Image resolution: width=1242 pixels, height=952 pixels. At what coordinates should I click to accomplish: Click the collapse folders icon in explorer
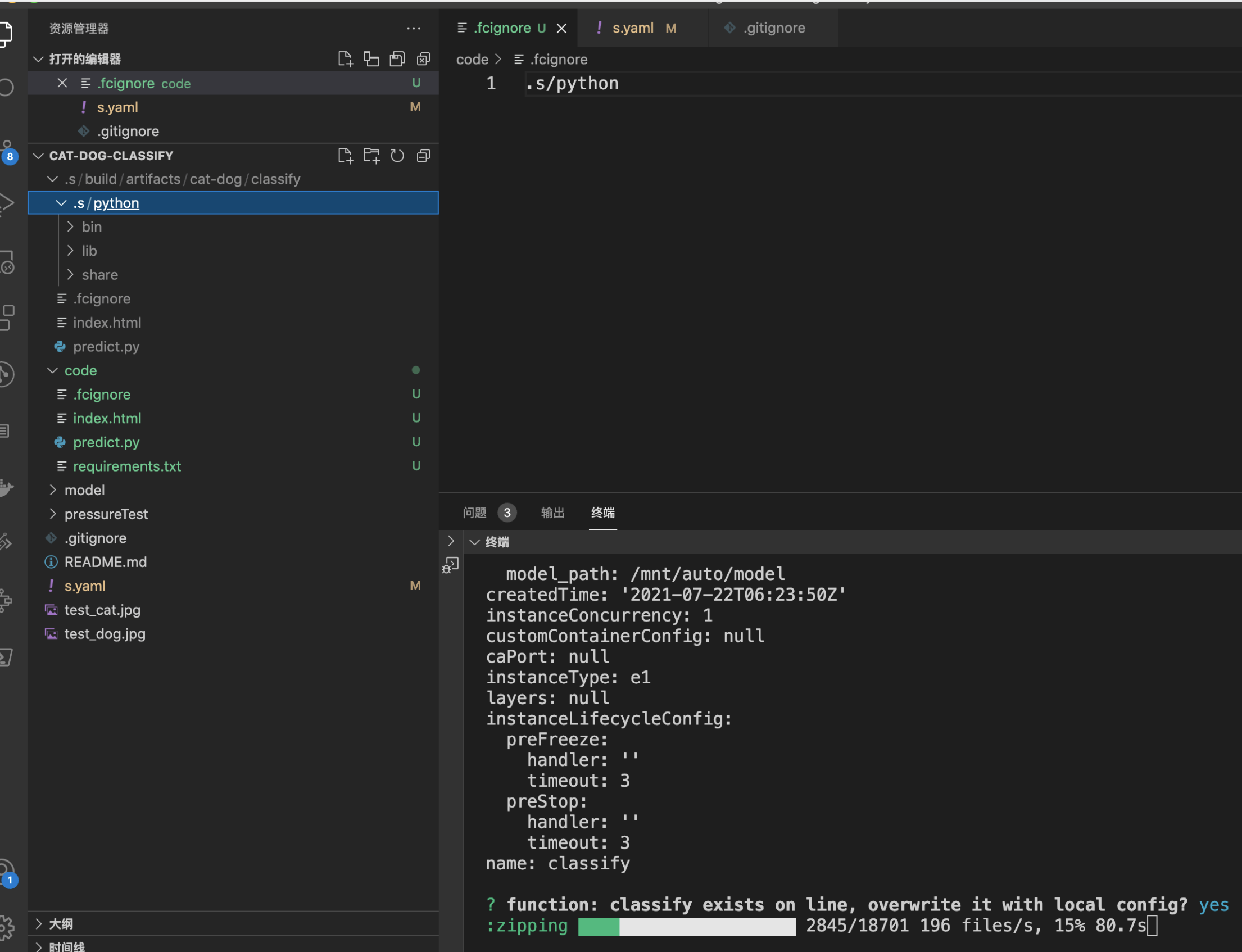coord(423,155)
